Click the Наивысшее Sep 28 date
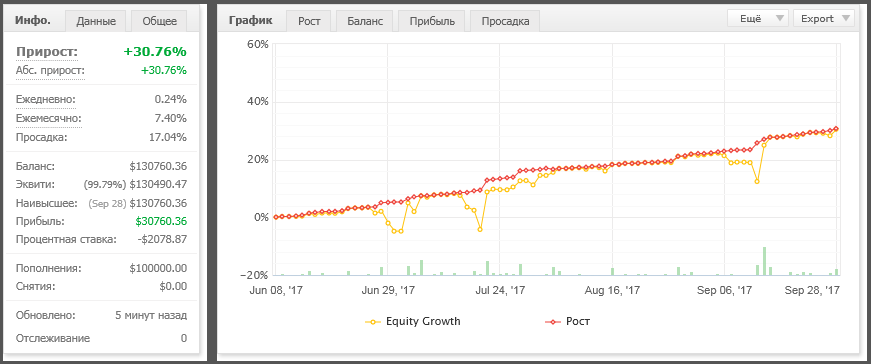The image size is (871, 364). pos(107,203)
